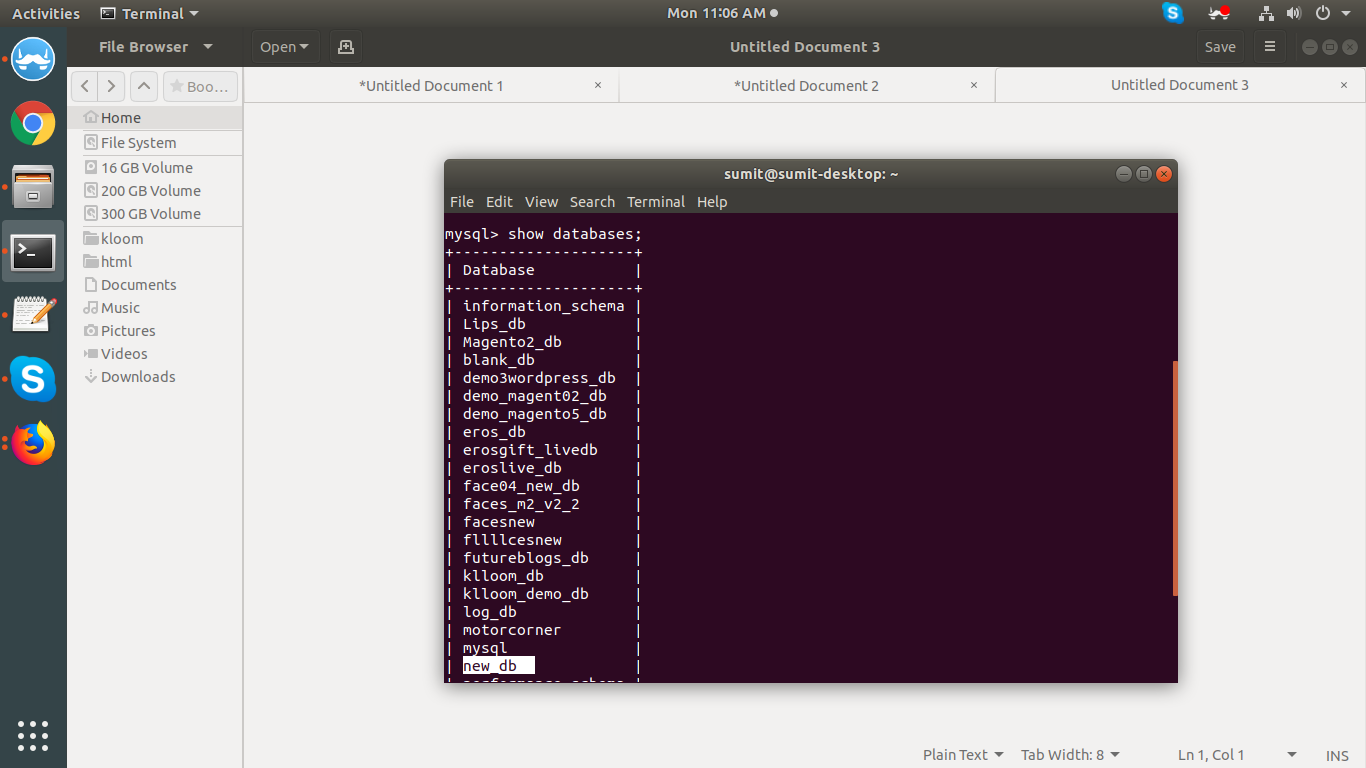This screenshot has height=768, width=1366.
Task: Minimize the terminal window
Action: 1124,173
